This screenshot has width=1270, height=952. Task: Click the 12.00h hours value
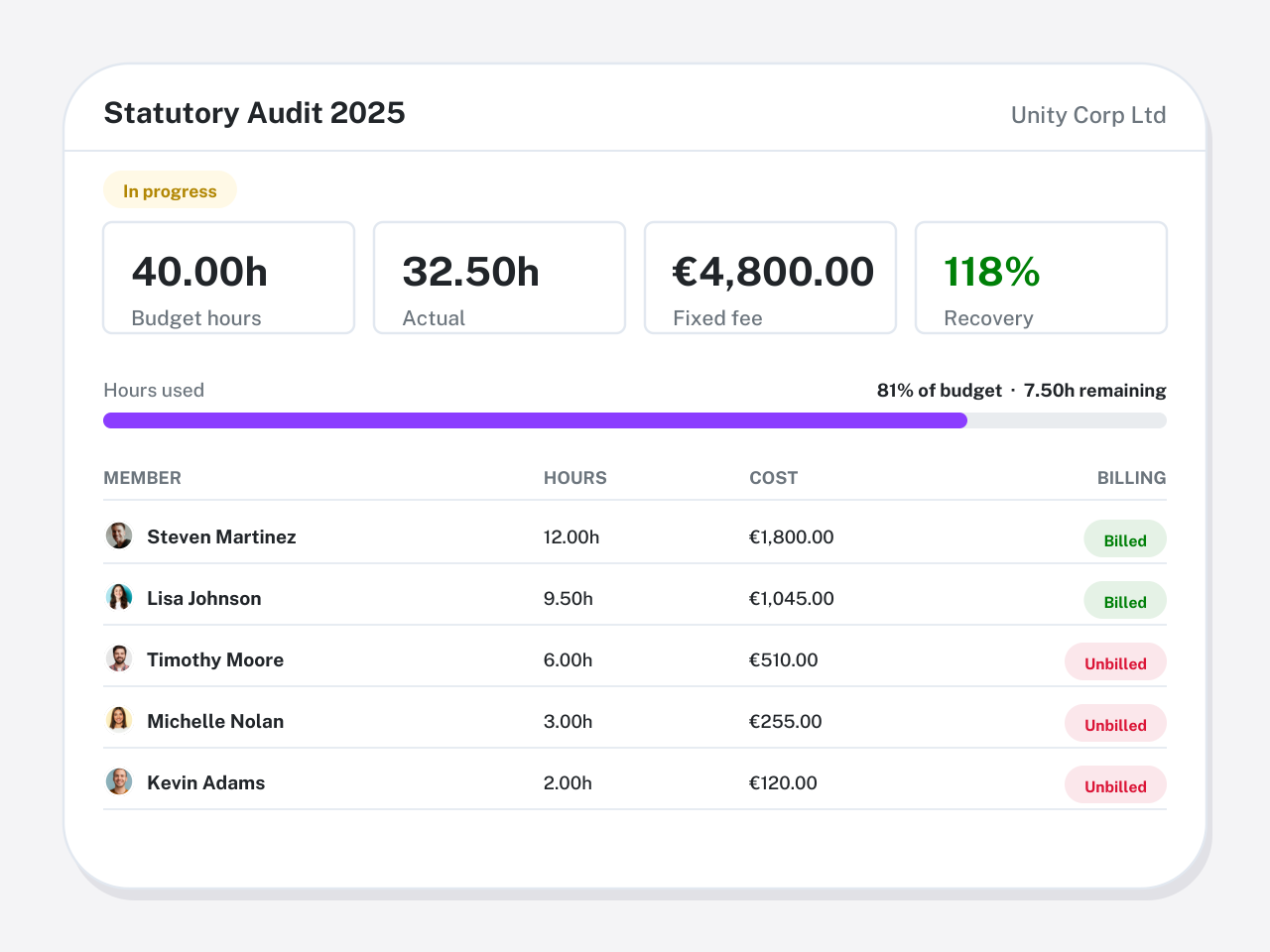point(571,536)
